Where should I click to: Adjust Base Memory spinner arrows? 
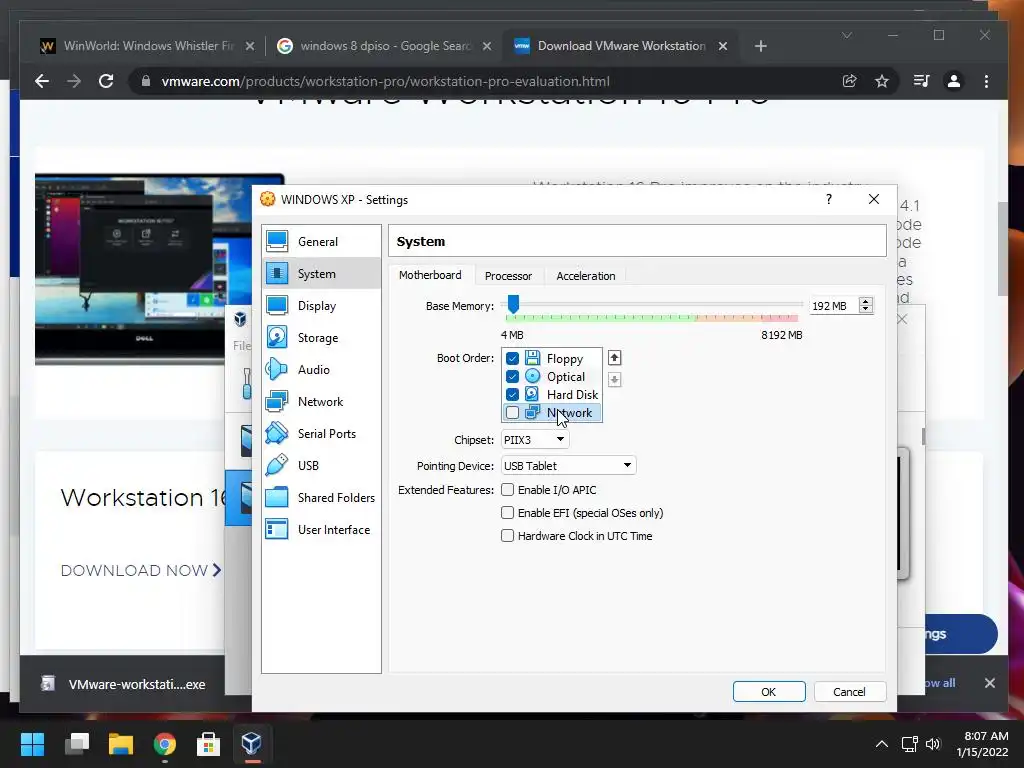pos(866,305)
